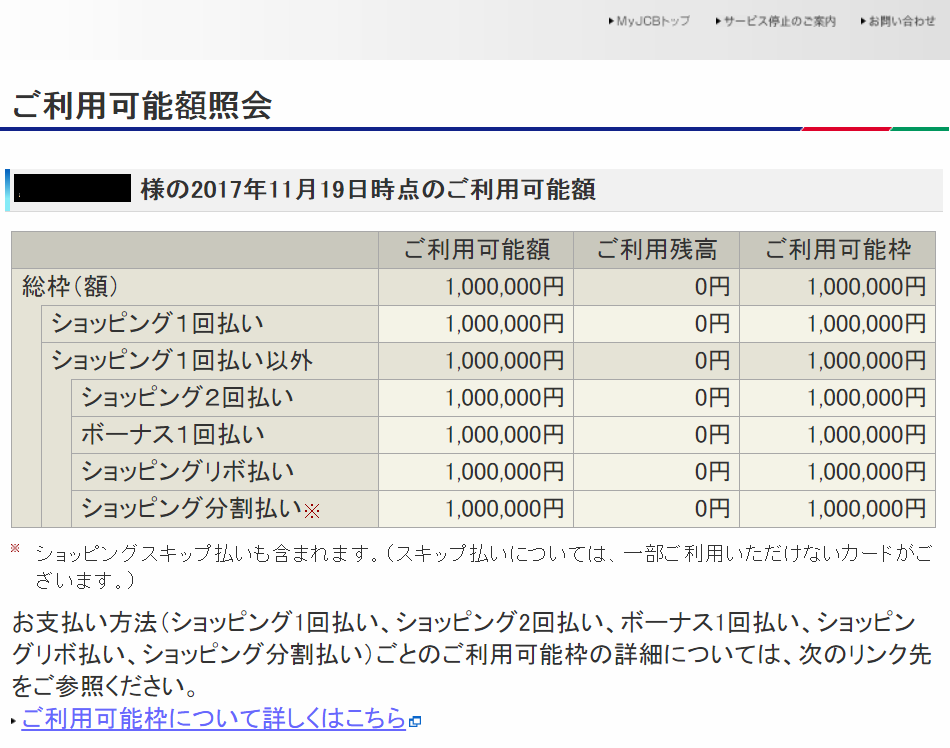The width and height of the screenshot is (950, 748).
Task: Click the red ※ footnote marker
Action: (15, 548)
